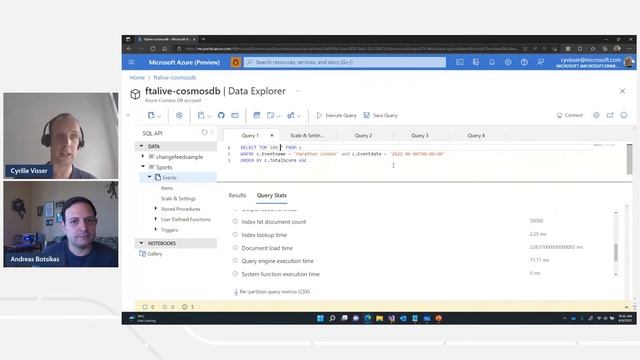Click the New Container toolbar icon

pos(151,116)
